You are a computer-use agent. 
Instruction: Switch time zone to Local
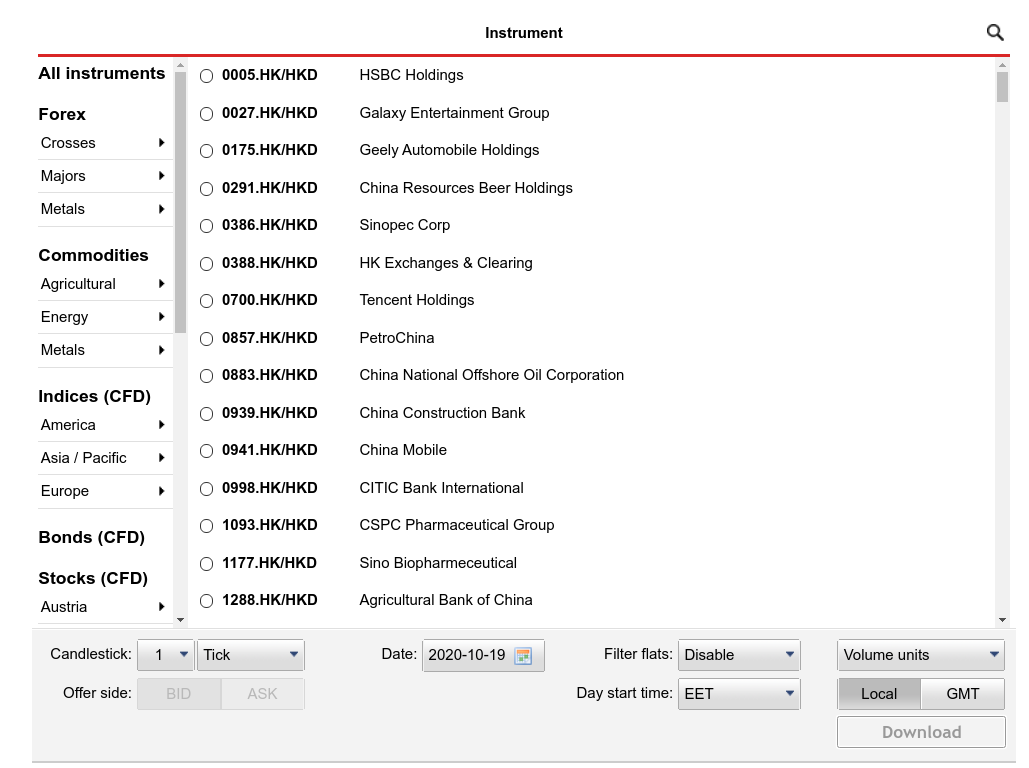pyautogui.click(x=879, y=694)
